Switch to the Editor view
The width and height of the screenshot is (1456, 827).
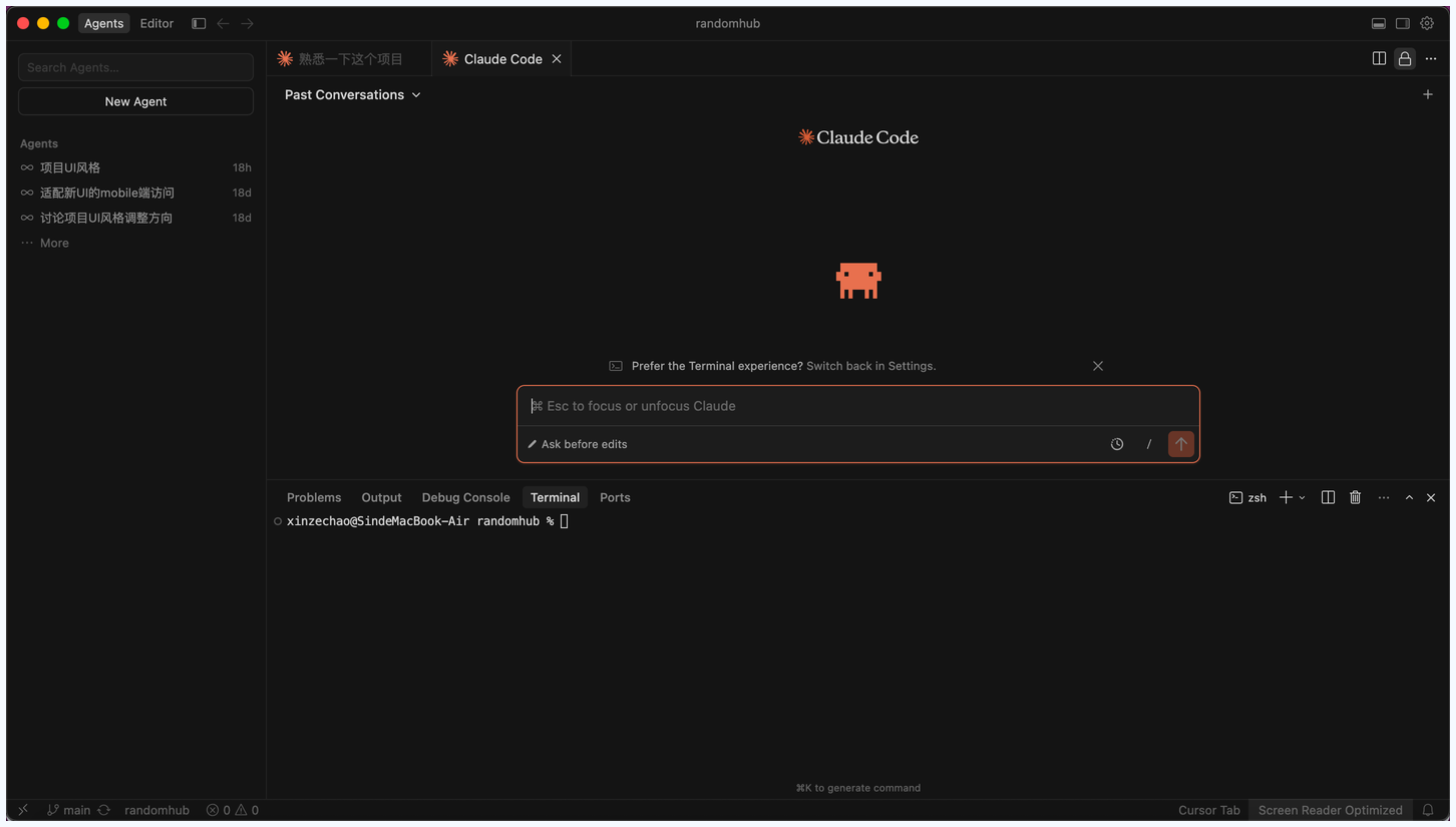[157, 23]
